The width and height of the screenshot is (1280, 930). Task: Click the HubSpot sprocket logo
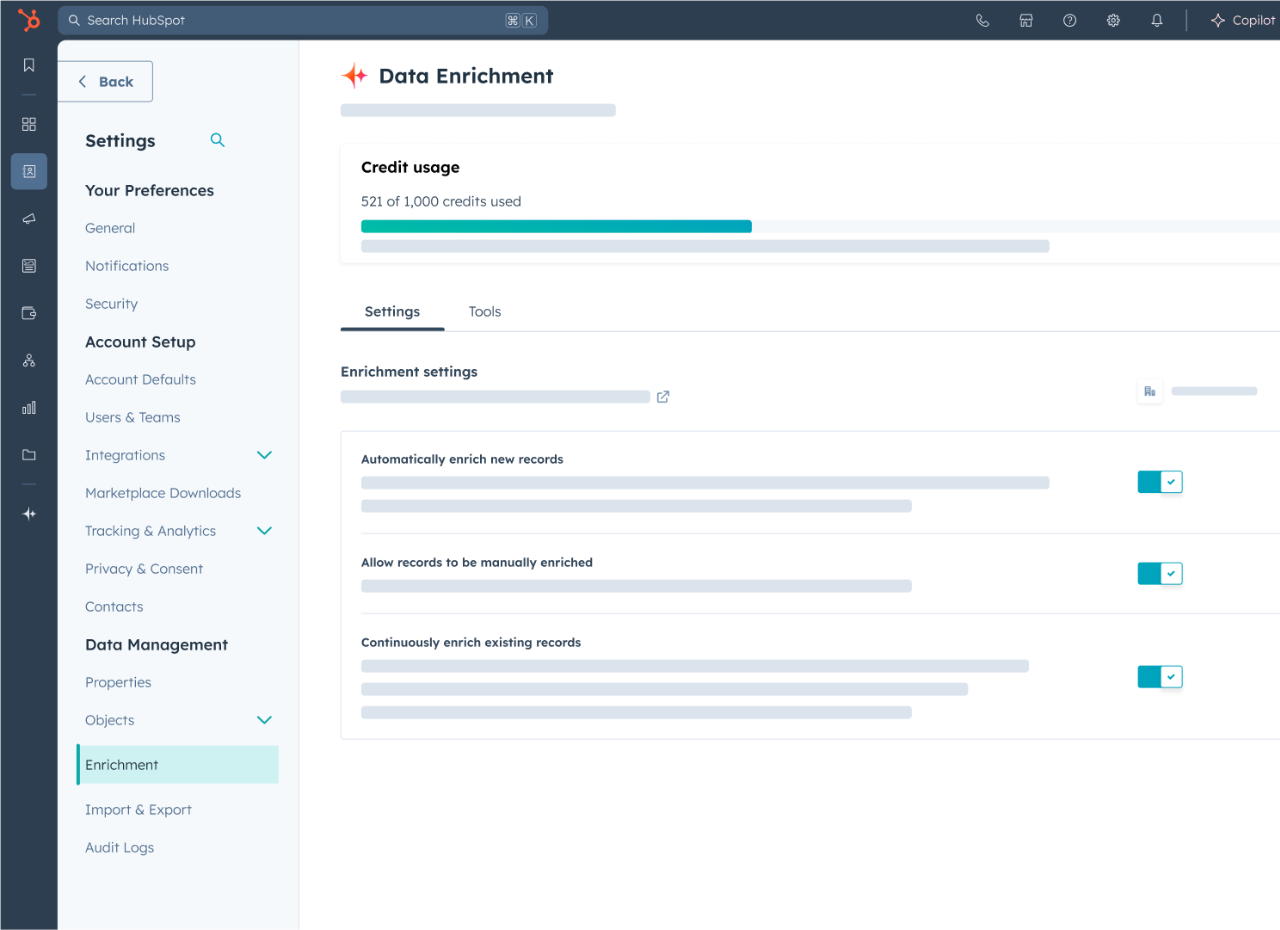coord(27,19)
